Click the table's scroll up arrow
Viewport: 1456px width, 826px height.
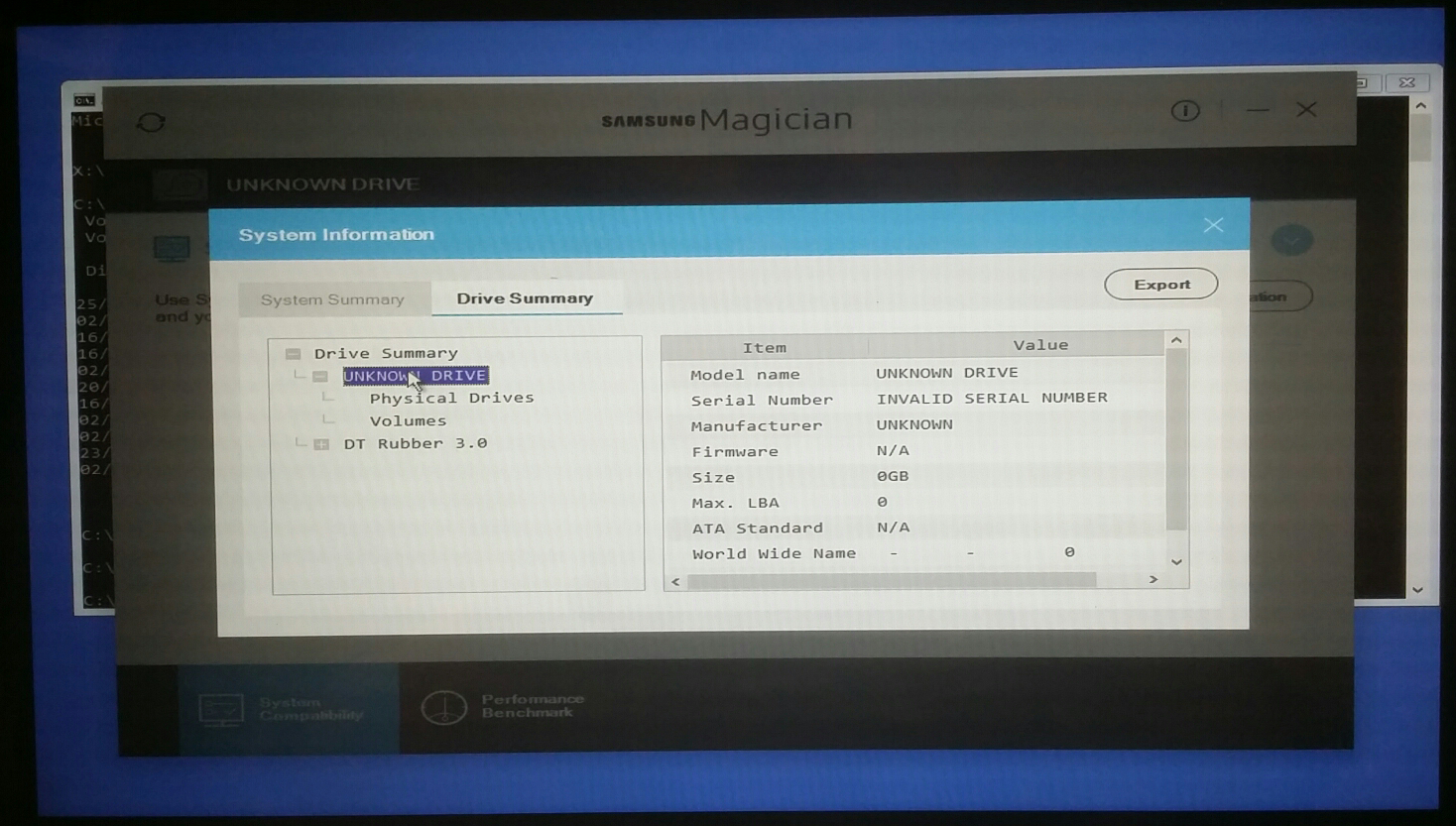pyautogui.click(x=1176, y=340)
